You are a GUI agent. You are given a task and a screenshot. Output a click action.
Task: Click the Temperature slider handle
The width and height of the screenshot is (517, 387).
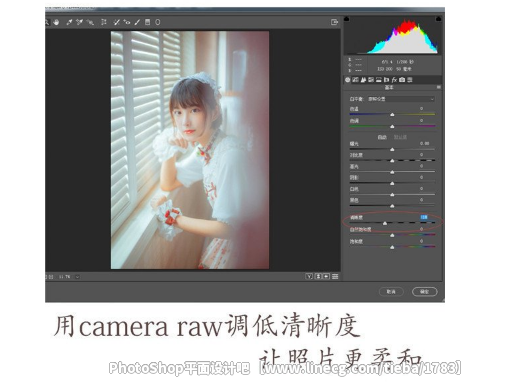[x=392, y=115]
